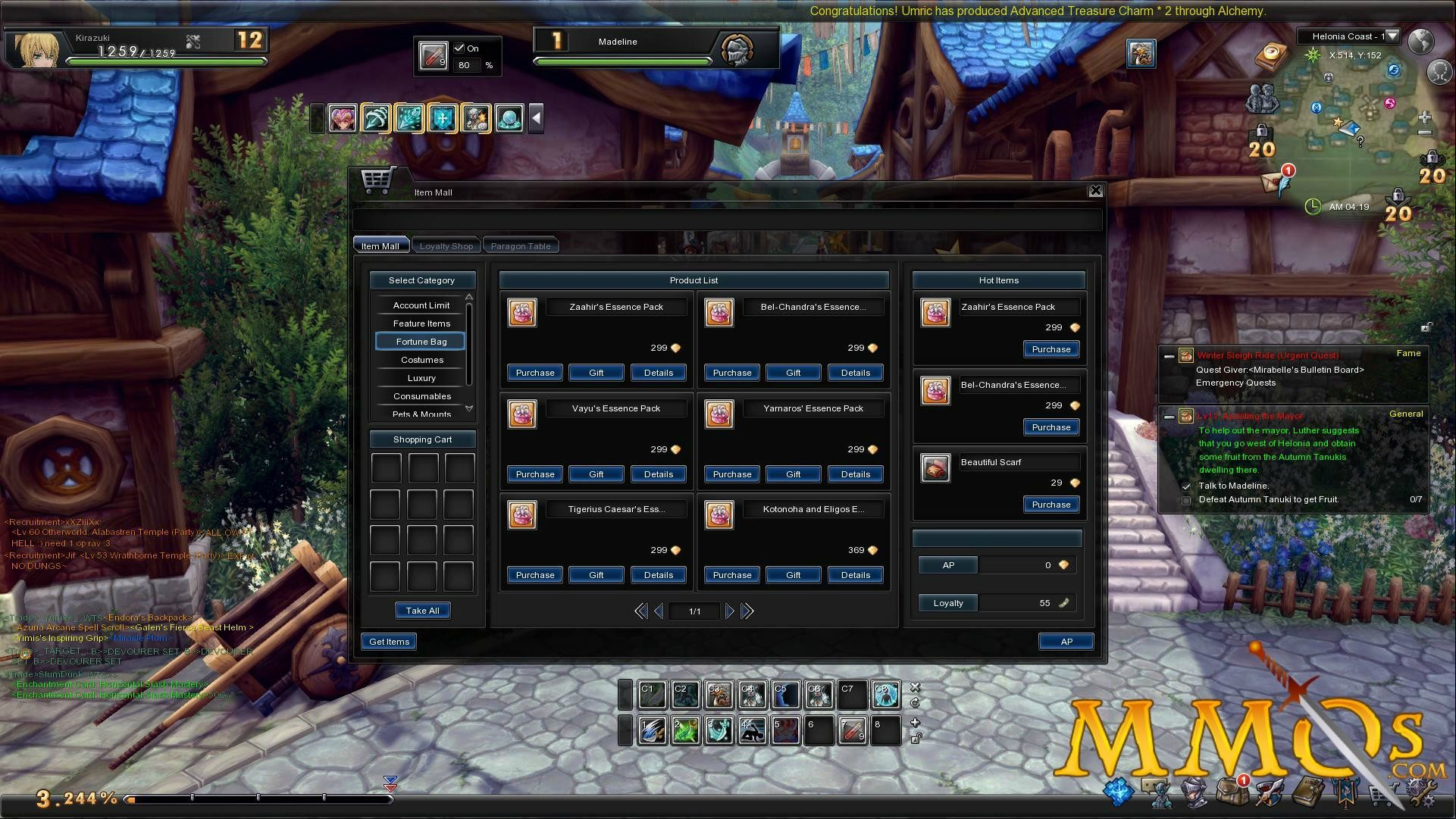Select skill slot 1 on hotbar

tap(652, 730)
